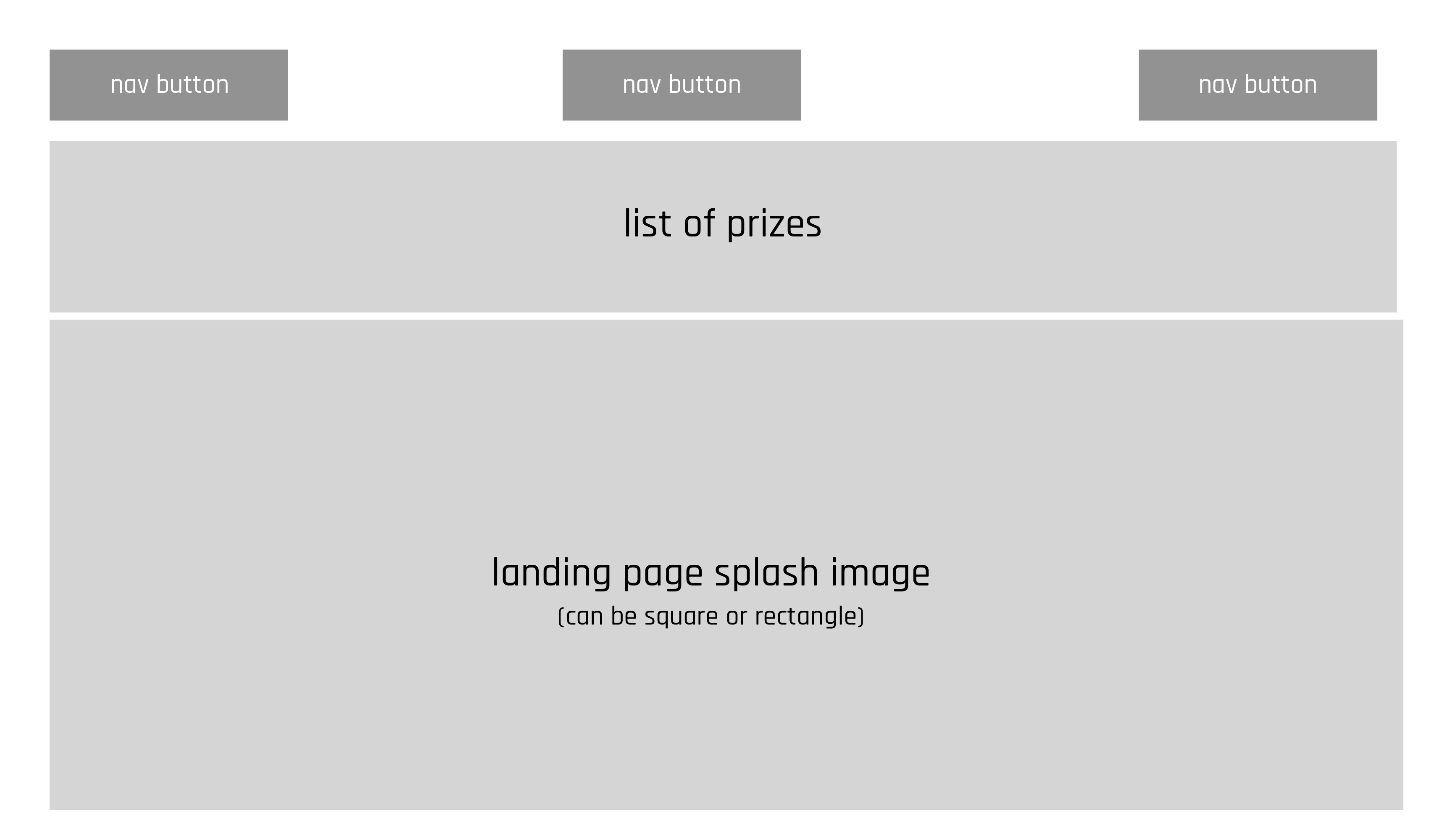Choose the first navigation button in header

click(169, 85)
